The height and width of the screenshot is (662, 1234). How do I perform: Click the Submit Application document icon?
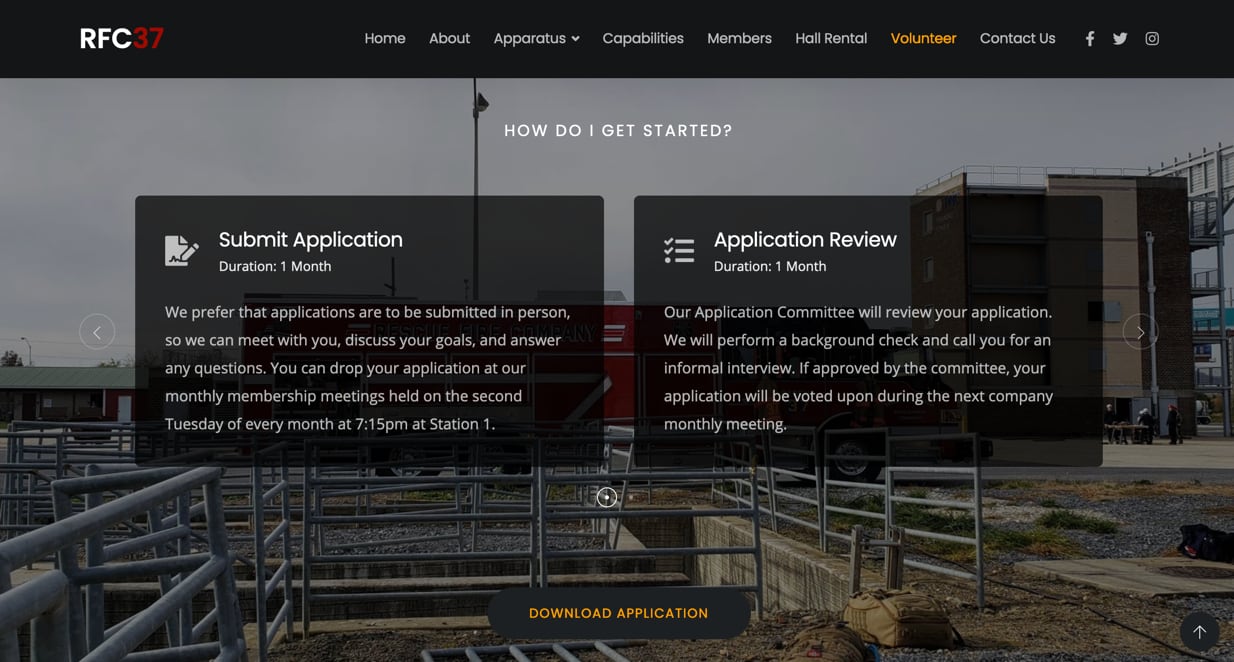click(x=181, y=250)
